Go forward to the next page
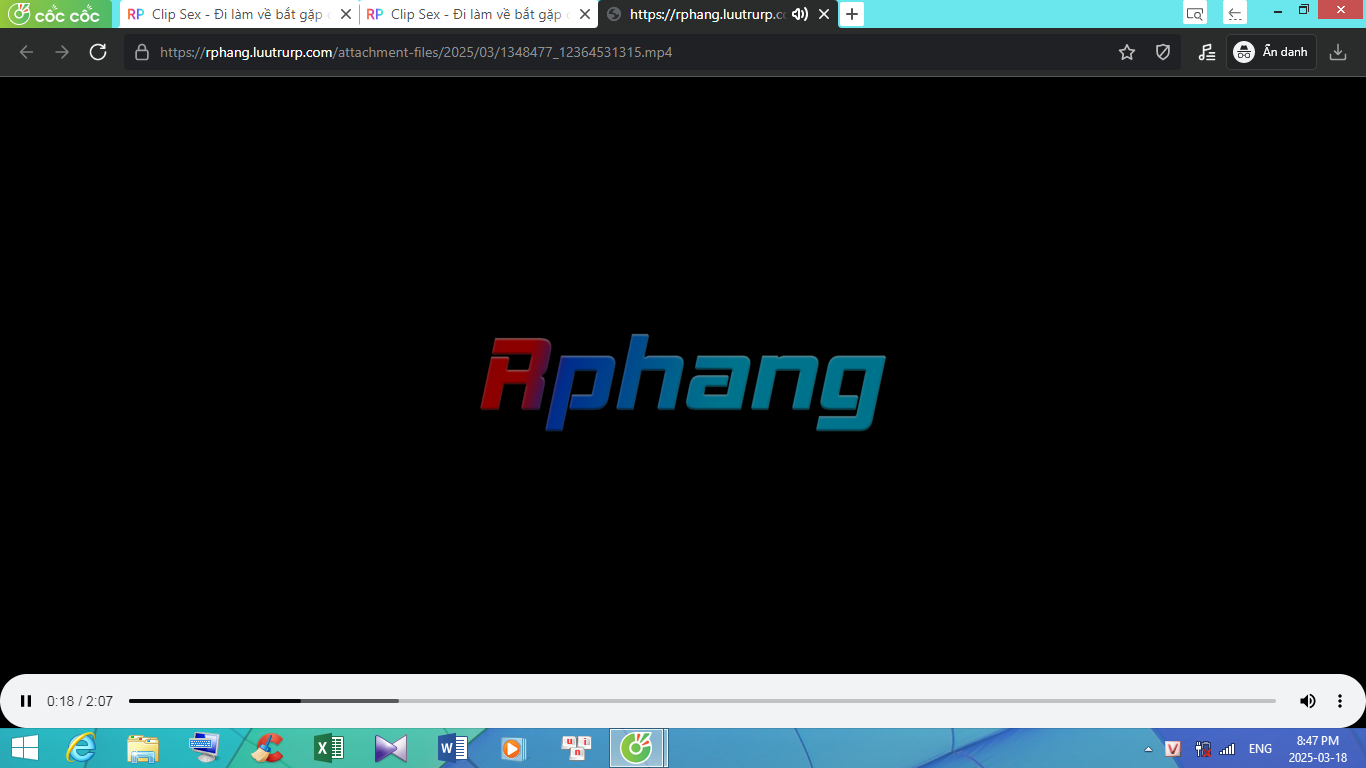Screen dimensions: 1366x768 click(x=62, y=52)
